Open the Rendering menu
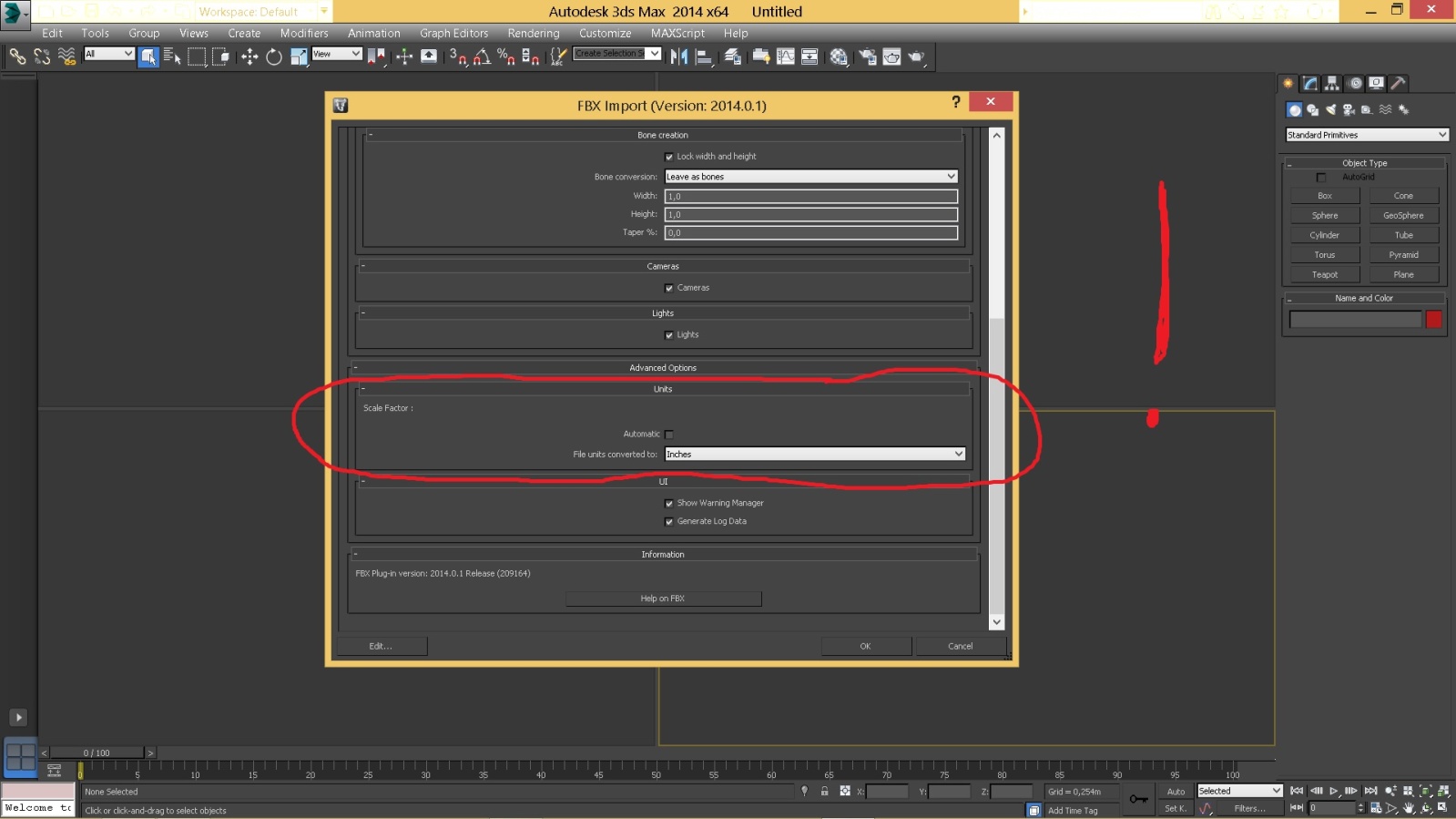The image size is (1456, 819). tap(534, 33)
